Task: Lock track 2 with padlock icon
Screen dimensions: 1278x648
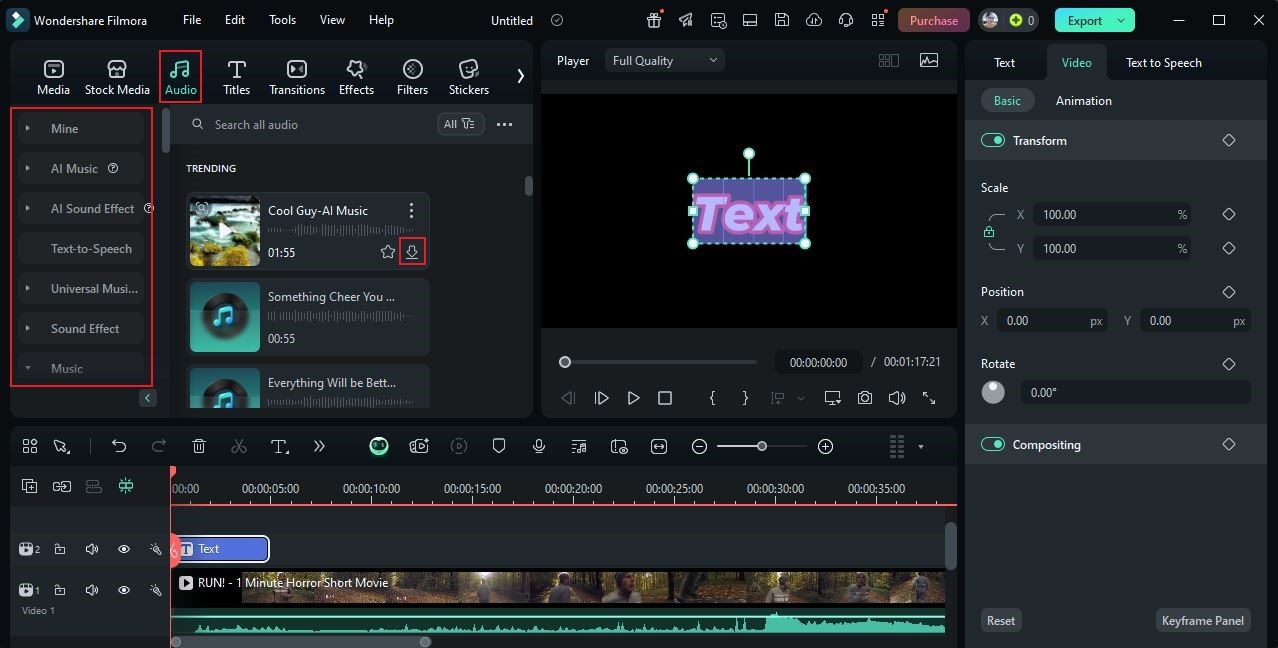Action: tap(60, 549)
